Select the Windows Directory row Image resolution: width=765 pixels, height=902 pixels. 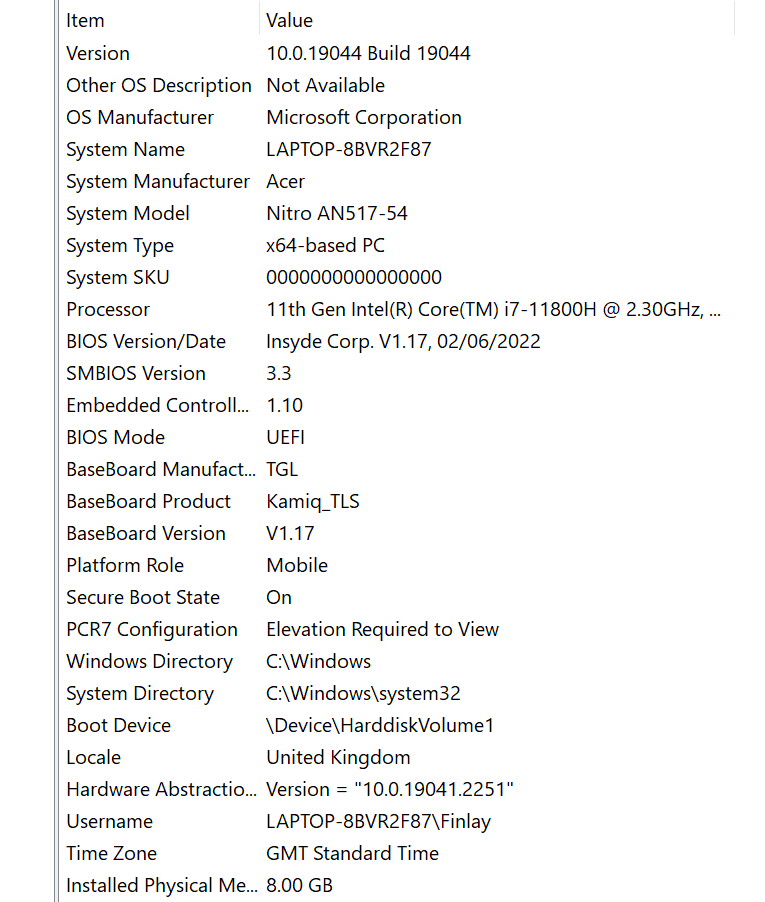tap(397, 662)
